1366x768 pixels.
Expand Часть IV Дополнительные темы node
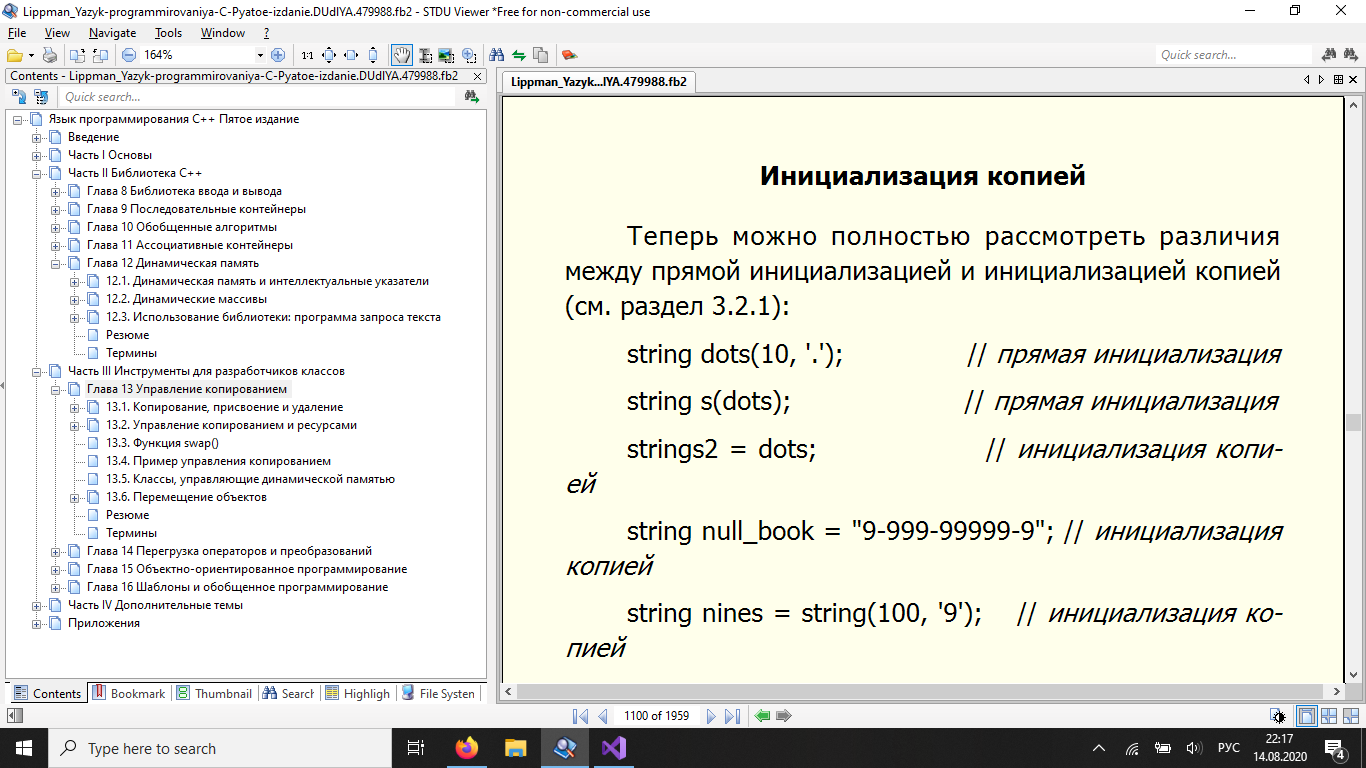[x=37, y=605]
